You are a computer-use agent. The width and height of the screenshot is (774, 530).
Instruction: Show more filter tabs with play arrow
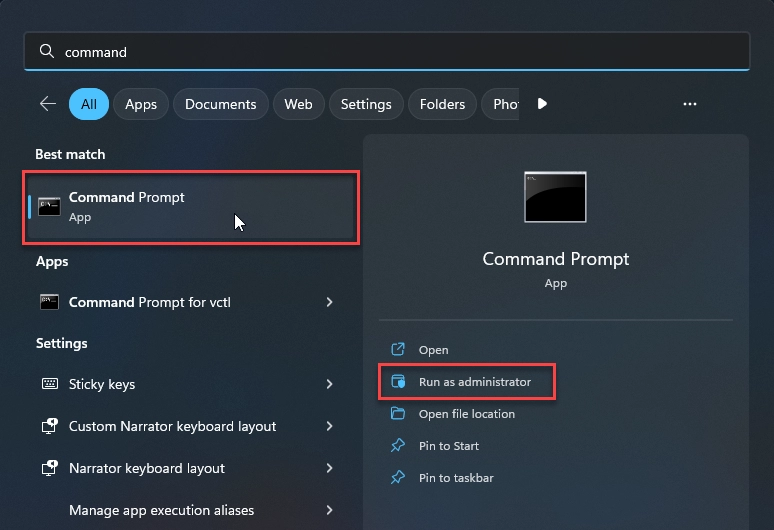point(542,104)
